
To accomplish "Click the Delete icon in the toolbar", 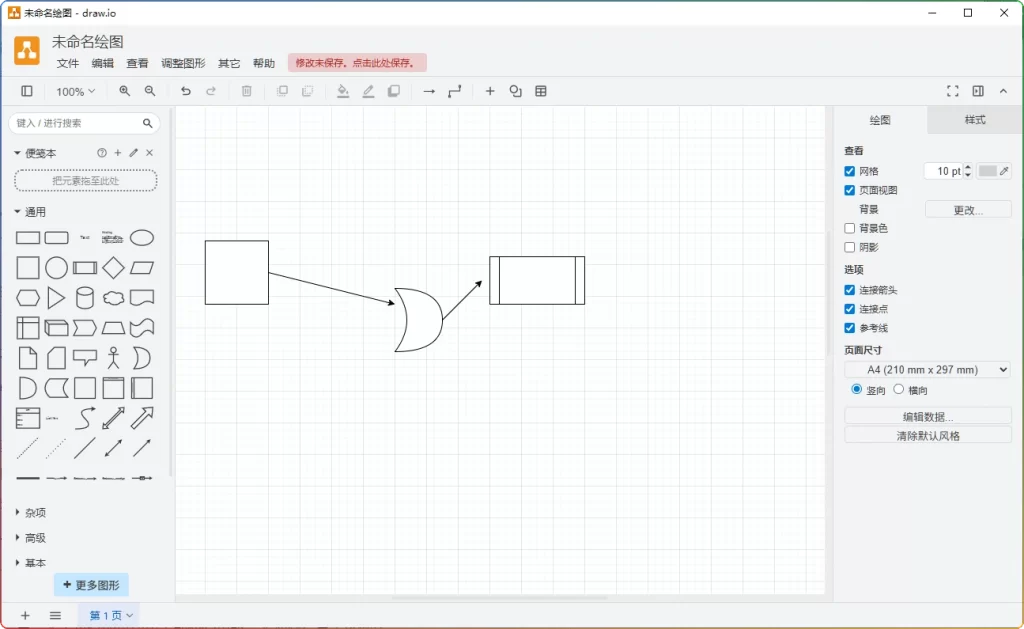I will 246,91.
